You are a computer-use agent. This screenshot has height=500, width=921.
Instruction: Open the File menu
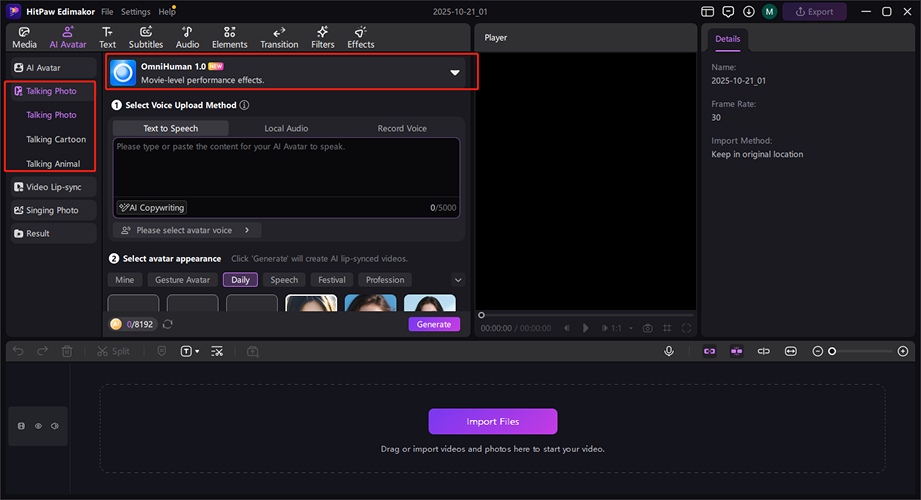107,12
